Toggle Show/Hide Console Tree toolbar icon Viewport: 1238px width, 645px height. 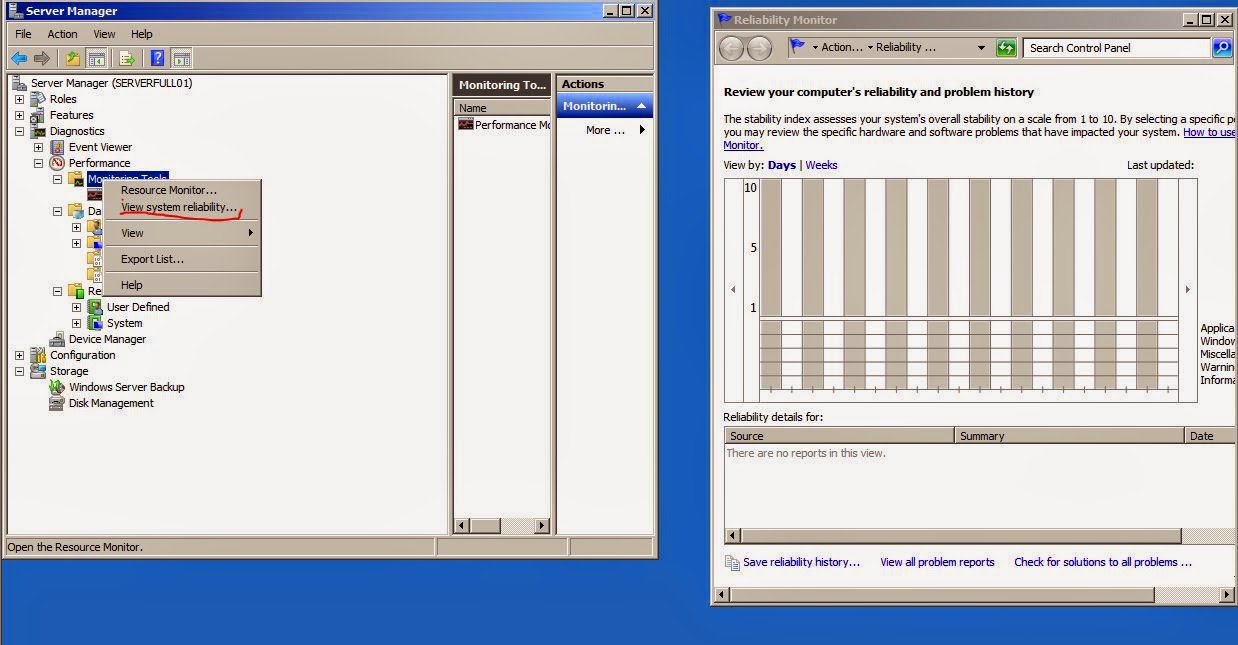click(96, 58)
